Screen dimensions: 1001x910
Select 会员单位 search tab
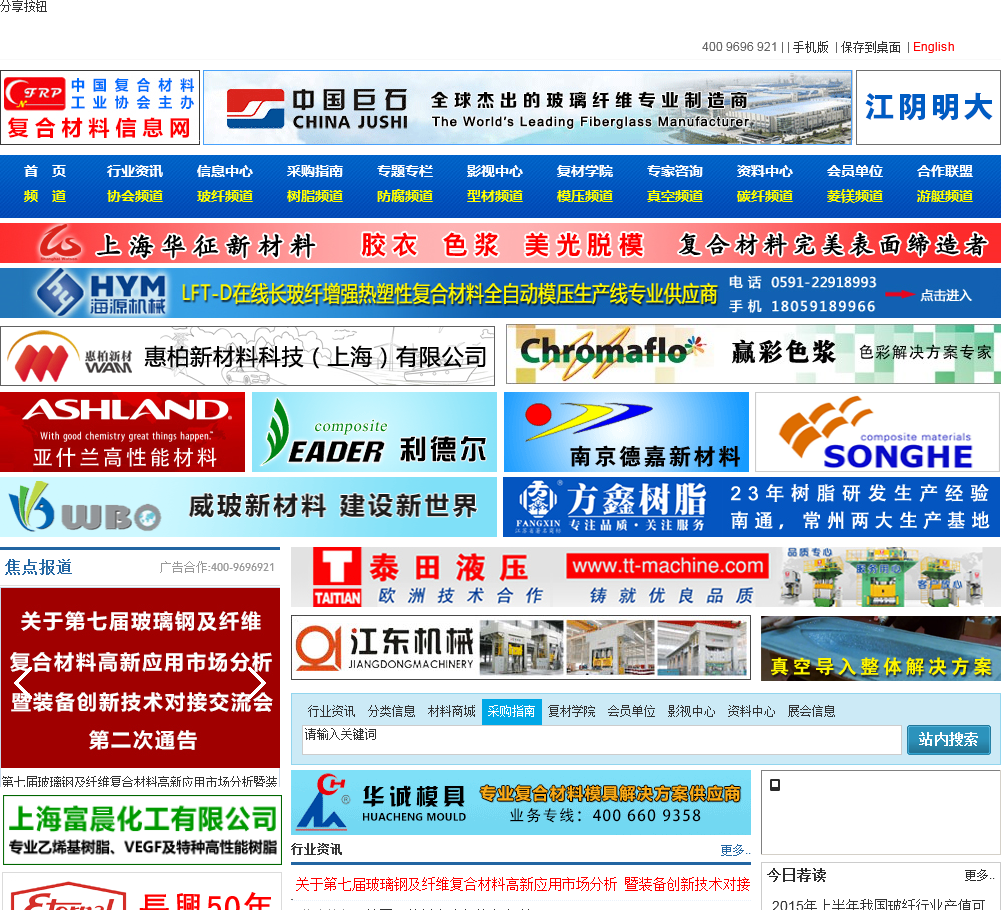[x=631, y=711]
